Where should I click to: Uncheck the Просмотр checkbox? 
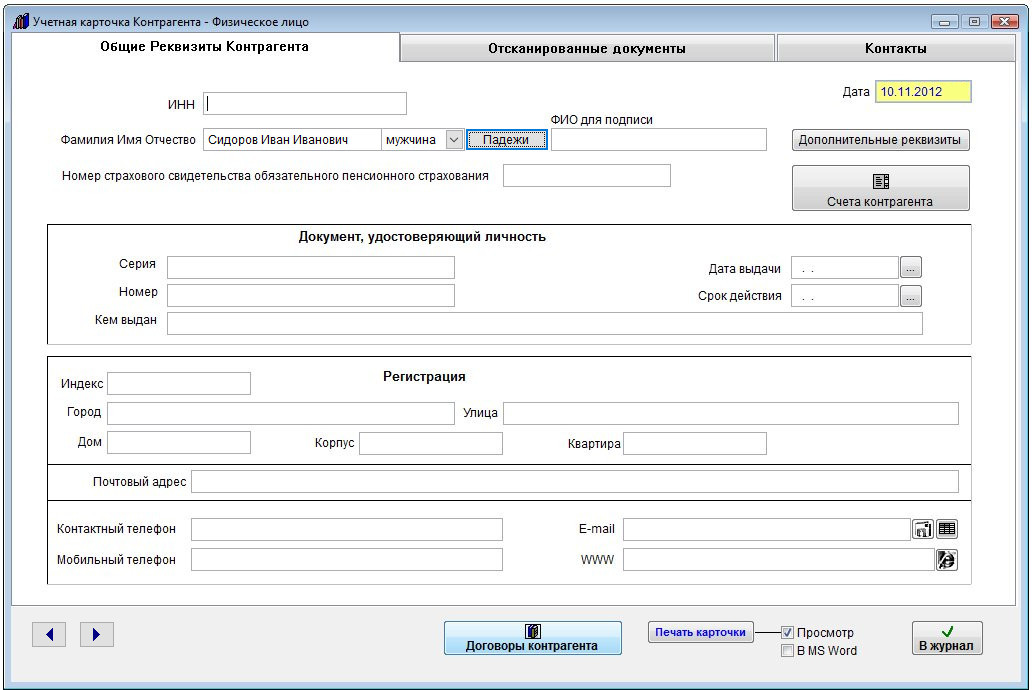(788, 633)
